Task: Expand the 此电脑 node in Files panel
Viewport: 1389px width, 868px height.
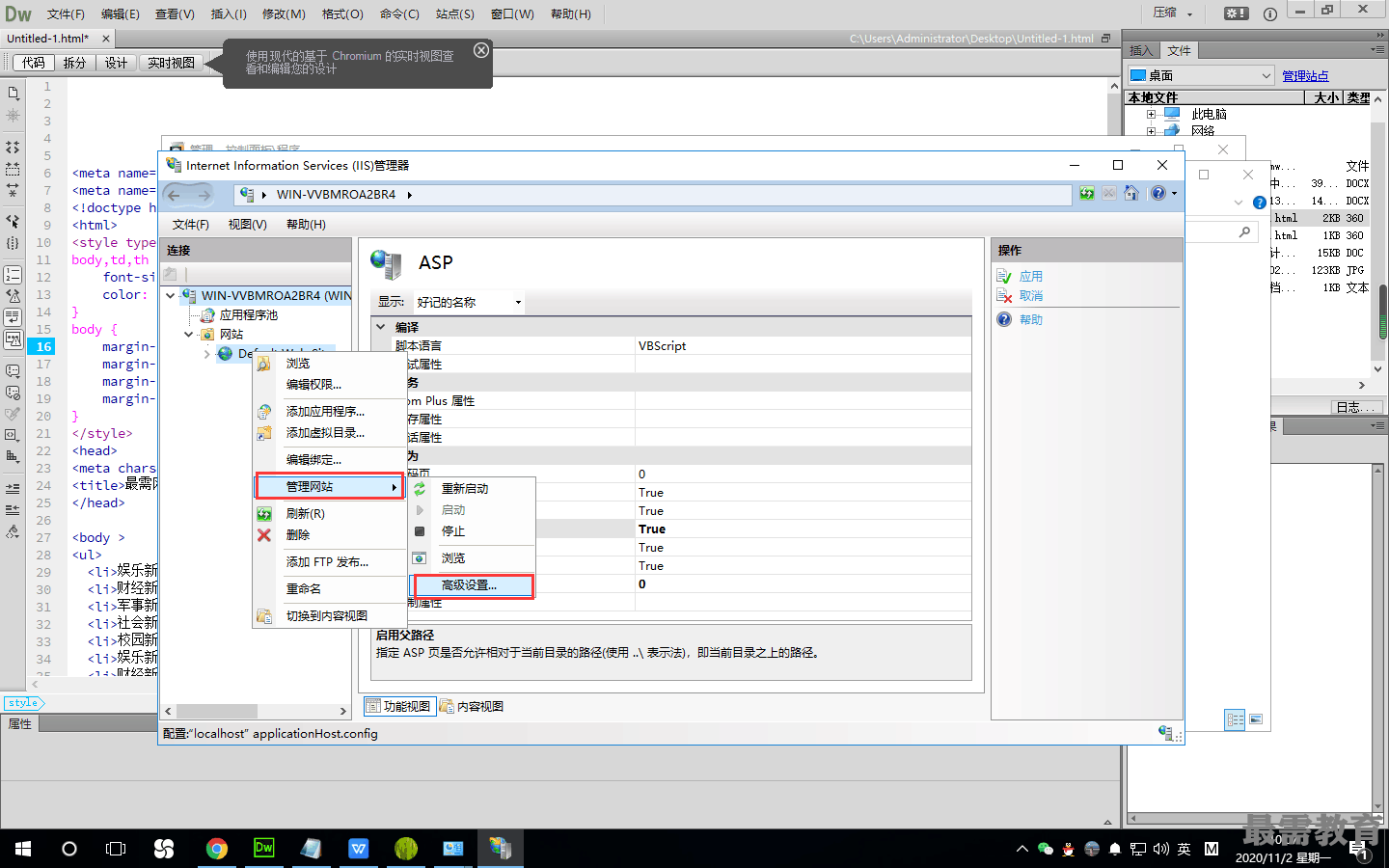Action: pyautogui.click(x=1151, y=115)
